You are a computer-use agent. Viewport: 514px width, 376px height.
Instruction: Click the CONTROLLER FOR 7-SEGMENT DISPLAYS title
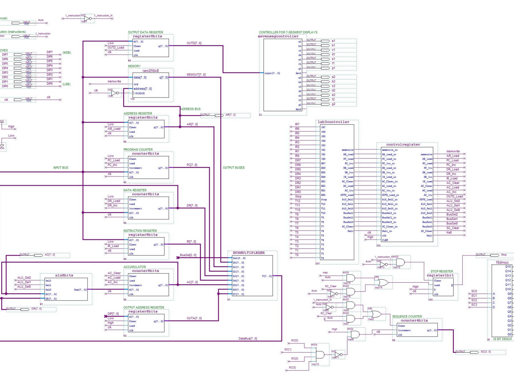pyautogui.click(x=288, y=32)
